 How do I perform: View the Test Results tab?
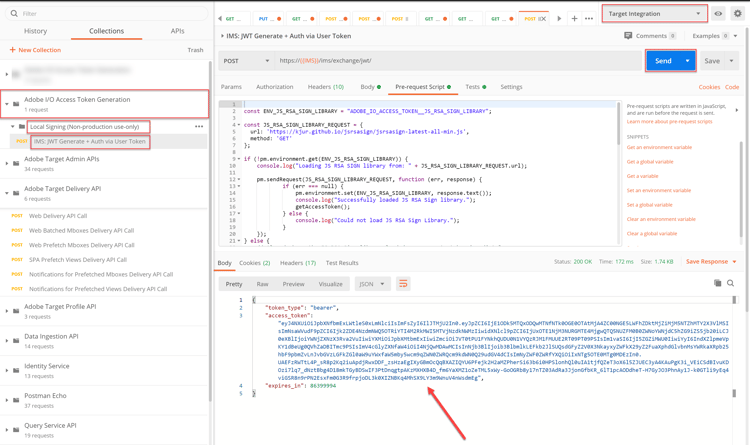[x=342, y=263]
